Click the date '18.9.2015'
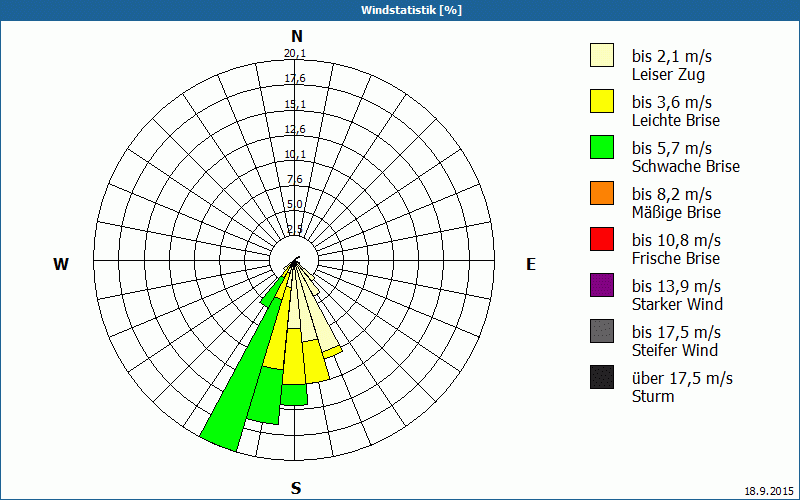 (770, 491)
